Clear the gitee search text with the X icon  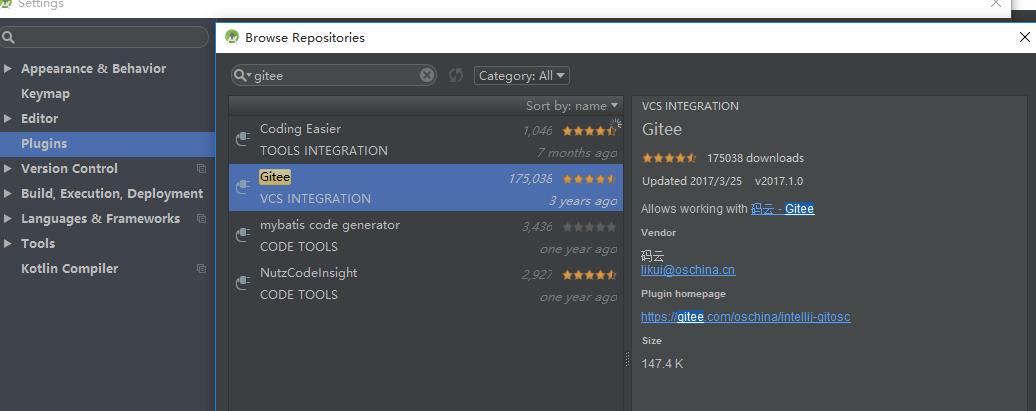point(427,75)
